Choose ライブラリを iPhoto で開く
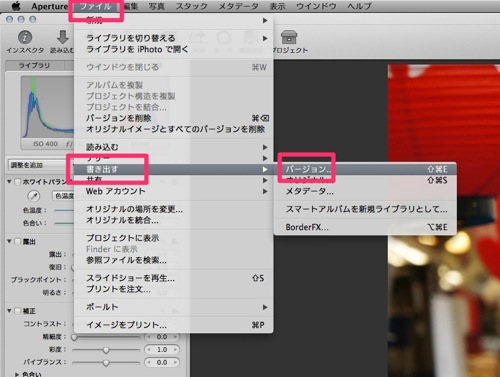Viewport: 500px width, 377px height. coord(173,49)
